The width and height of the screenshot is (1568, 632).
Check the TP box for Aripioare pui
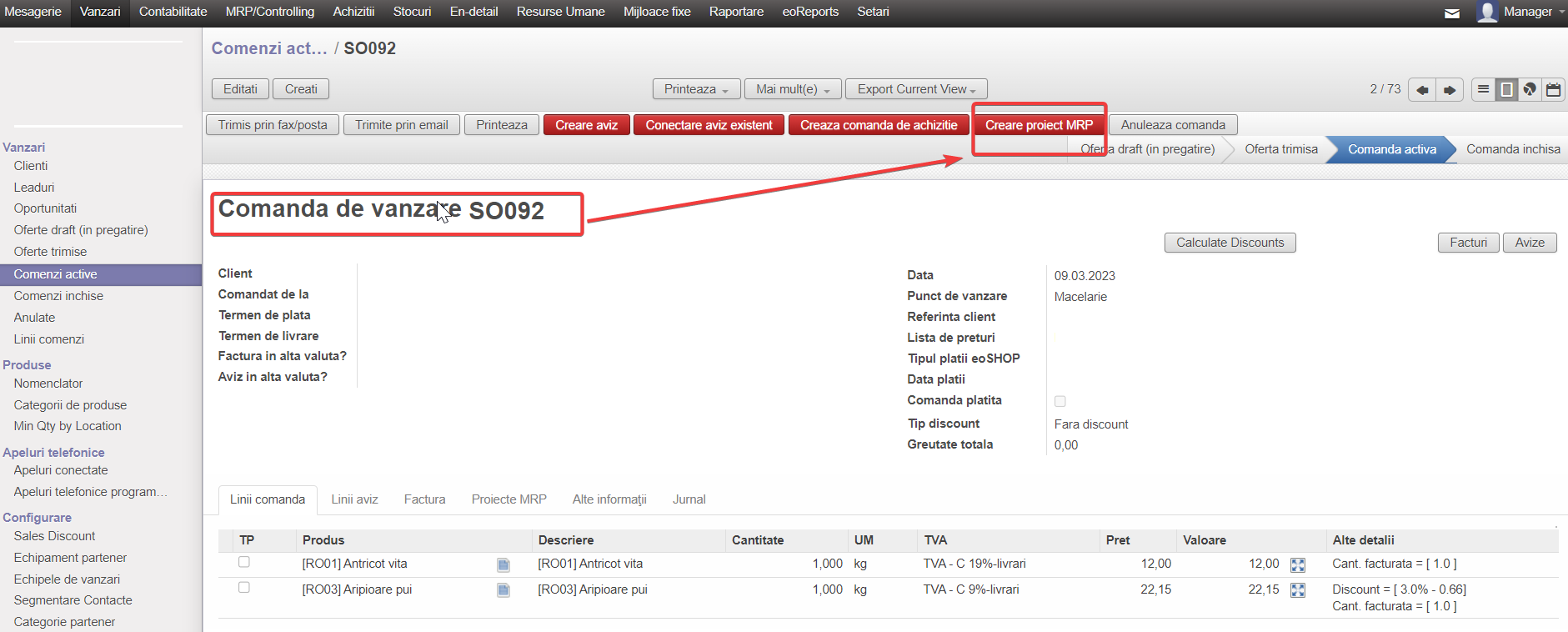pyautogui.click(x=244, y=588)
